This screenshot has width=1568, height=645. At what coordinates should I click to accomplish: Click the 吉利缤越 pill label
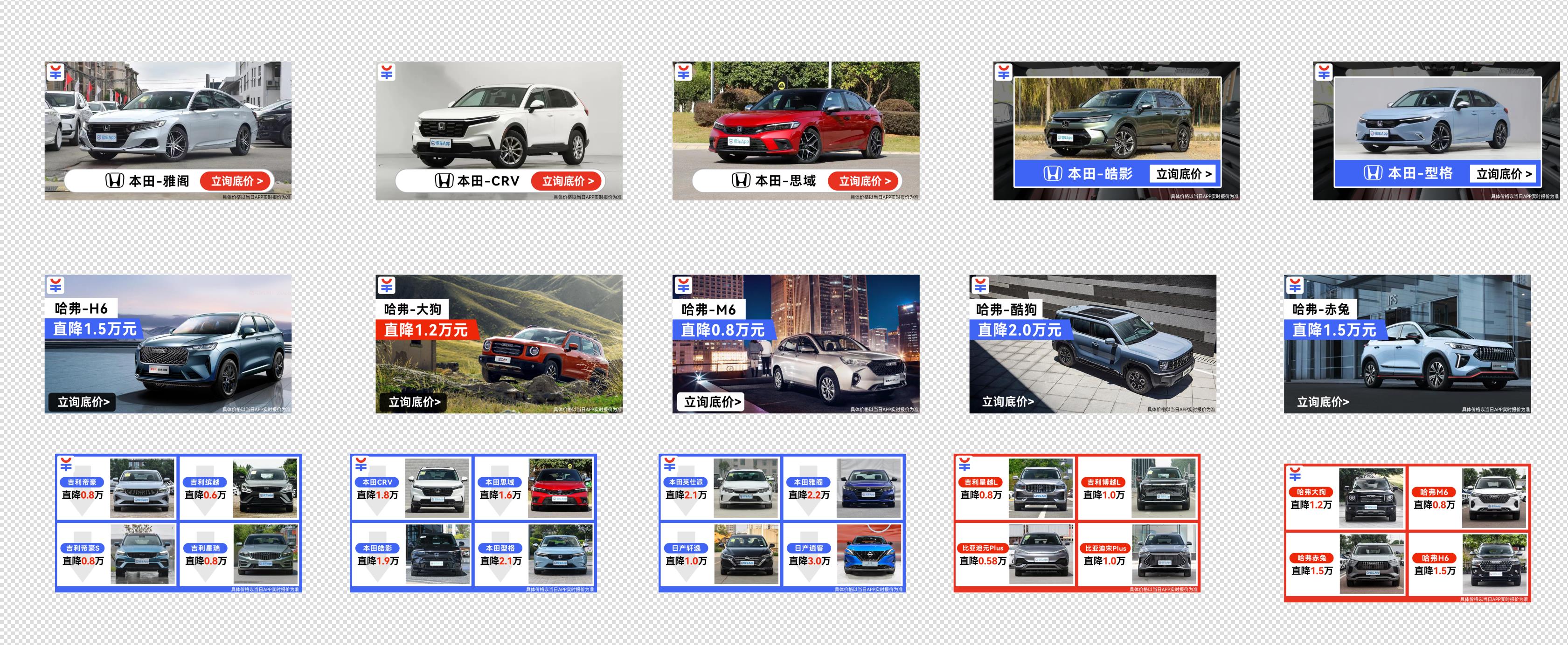(x=205, y=482)
